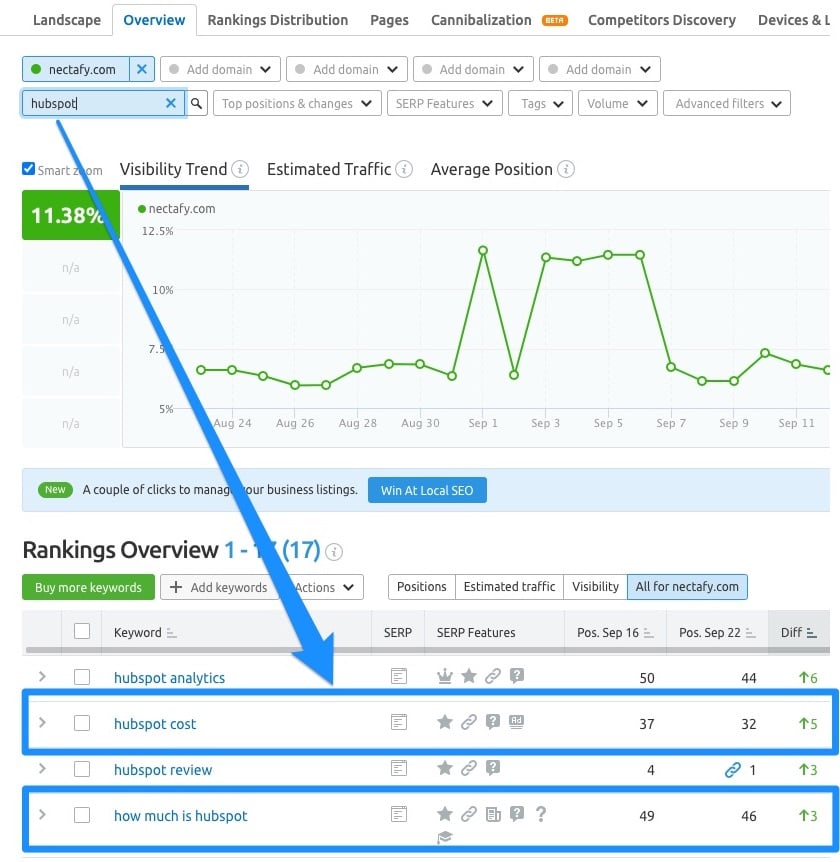
Task: Select the Visibility view button
Action: [595, 587]
